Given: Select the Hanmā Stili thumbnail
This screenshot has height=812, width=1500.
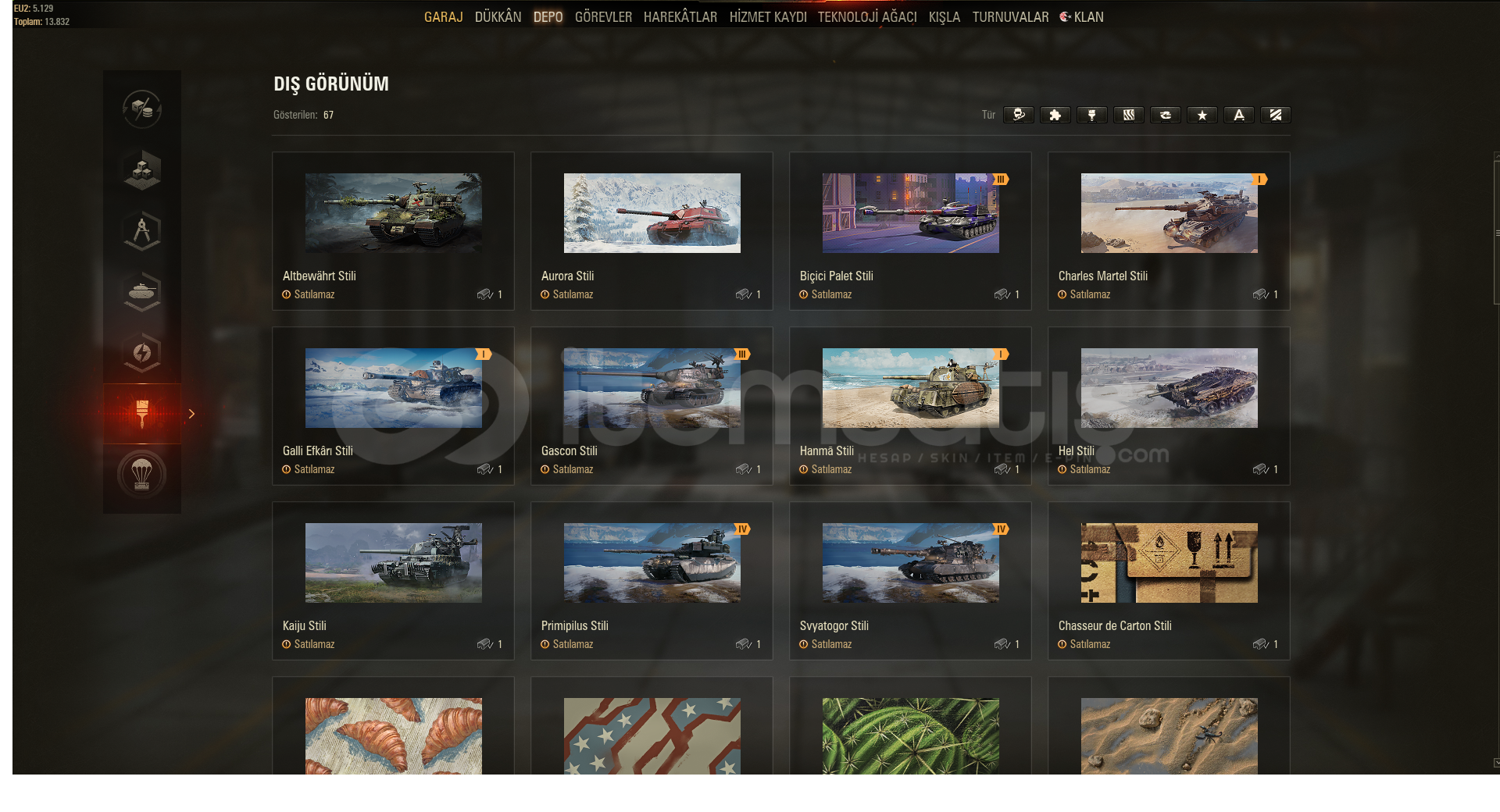Looking at the screenshot, I should (x=911, y=388).
